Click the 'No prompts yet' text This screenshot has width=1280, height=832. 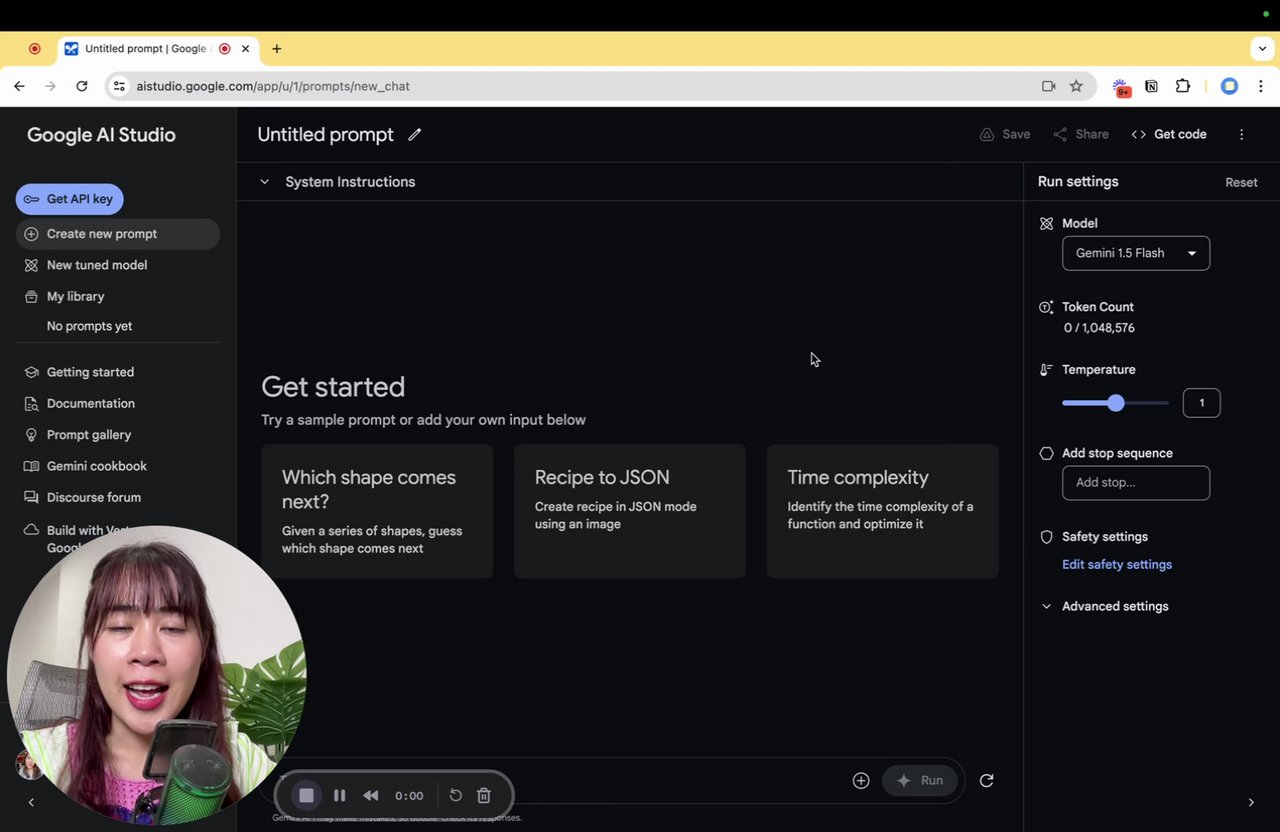pos(89,326)
